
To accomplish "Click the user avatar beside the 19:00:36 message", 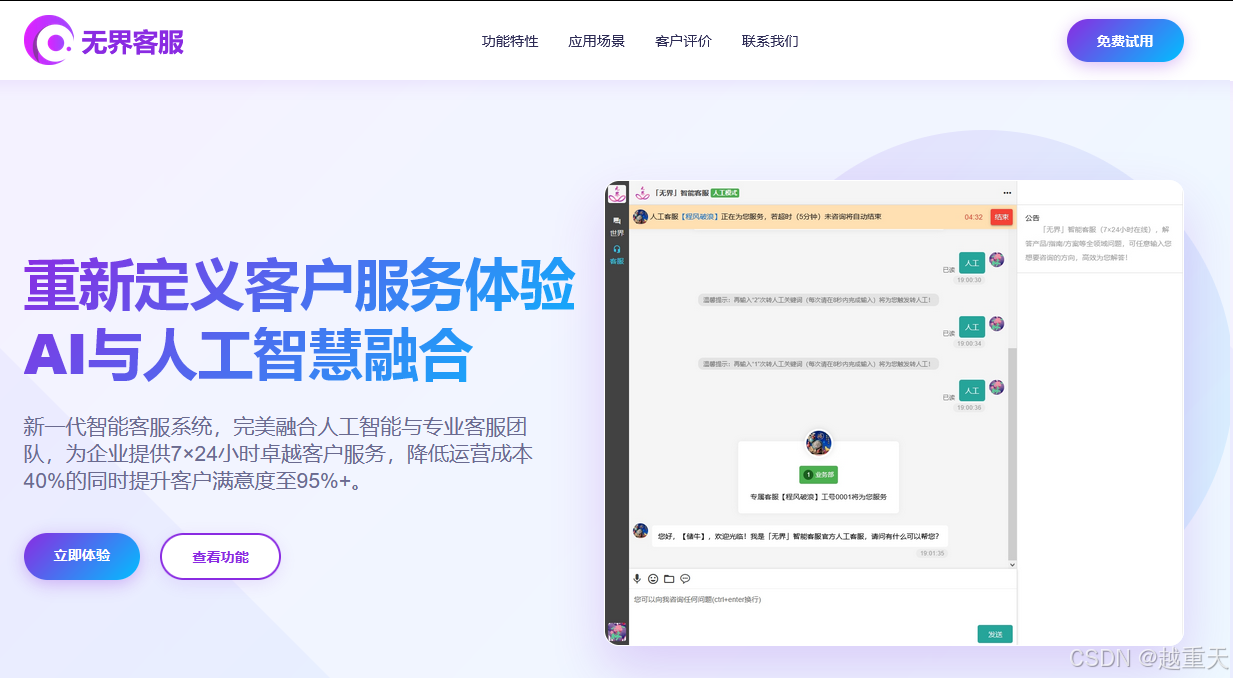I will coord(997,388).
